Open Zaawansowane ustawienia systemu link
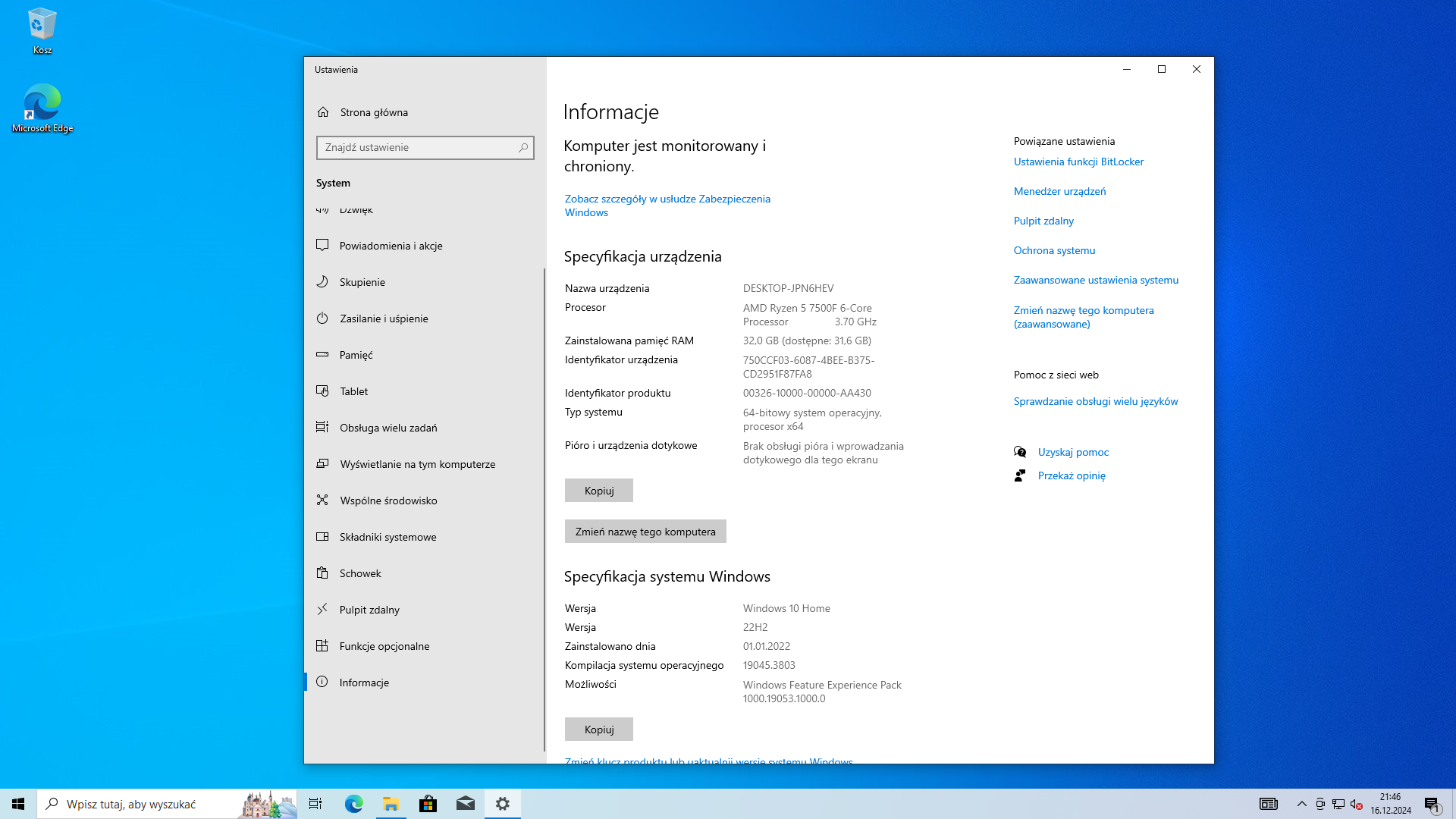The width and height of the screenshot is (1456, 819). click(1096, 280)
